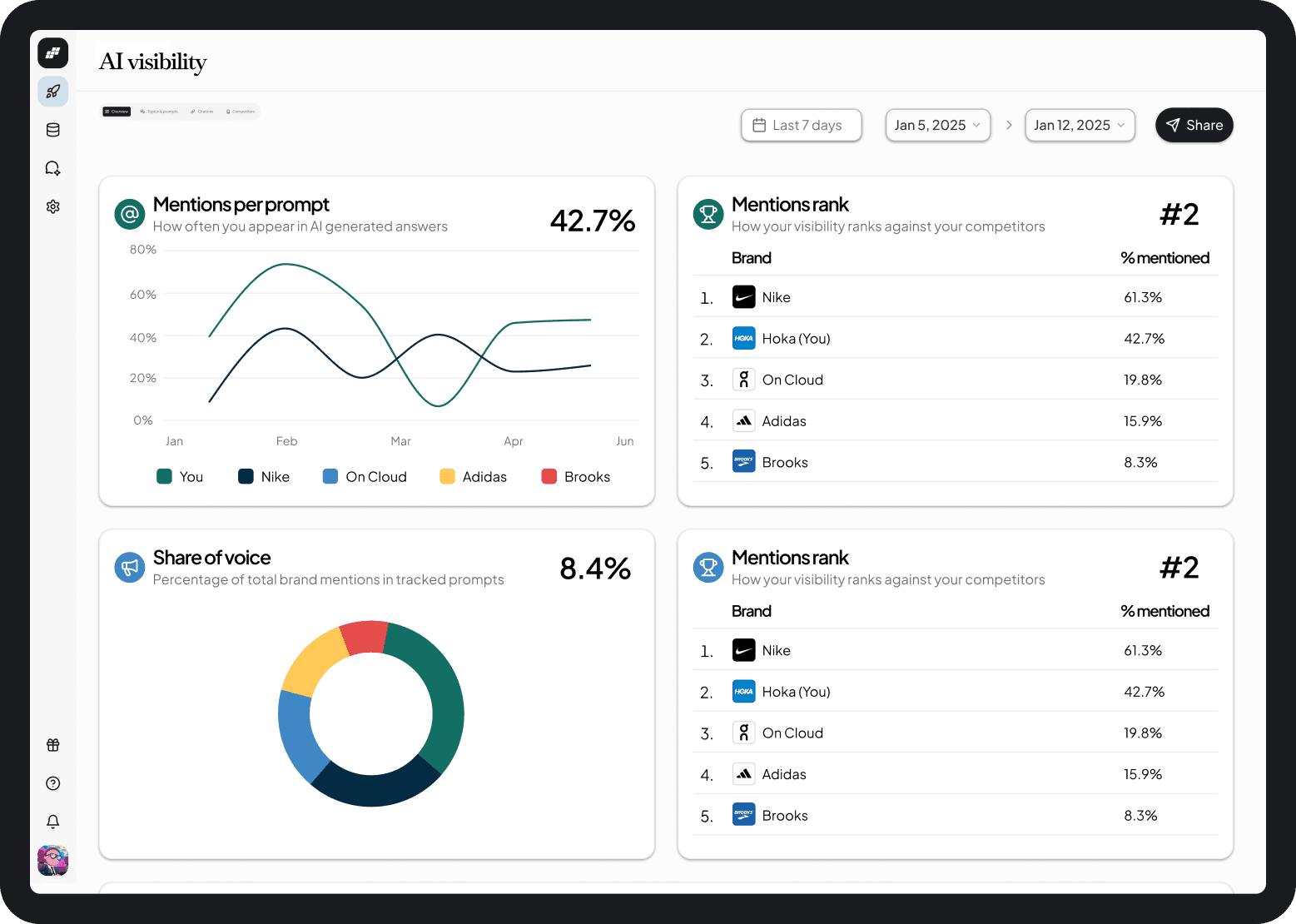The width and height of the screenshot is (1296, 924).
Task: Click the AI visibility page title
Action: [153, 62]
